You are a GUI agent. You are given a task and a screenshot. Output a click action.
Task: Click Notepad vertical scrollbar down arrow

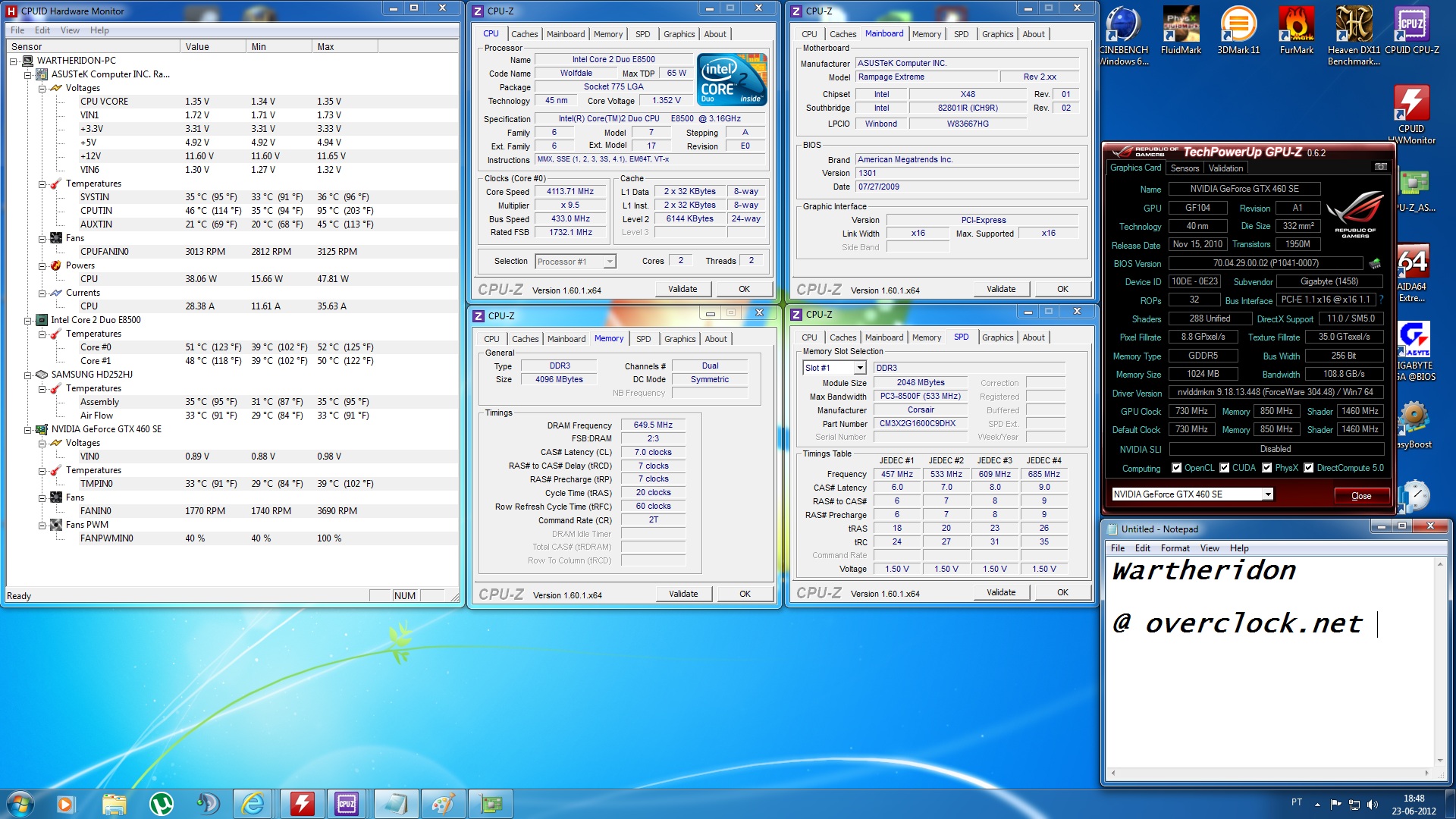[1440, 760]
